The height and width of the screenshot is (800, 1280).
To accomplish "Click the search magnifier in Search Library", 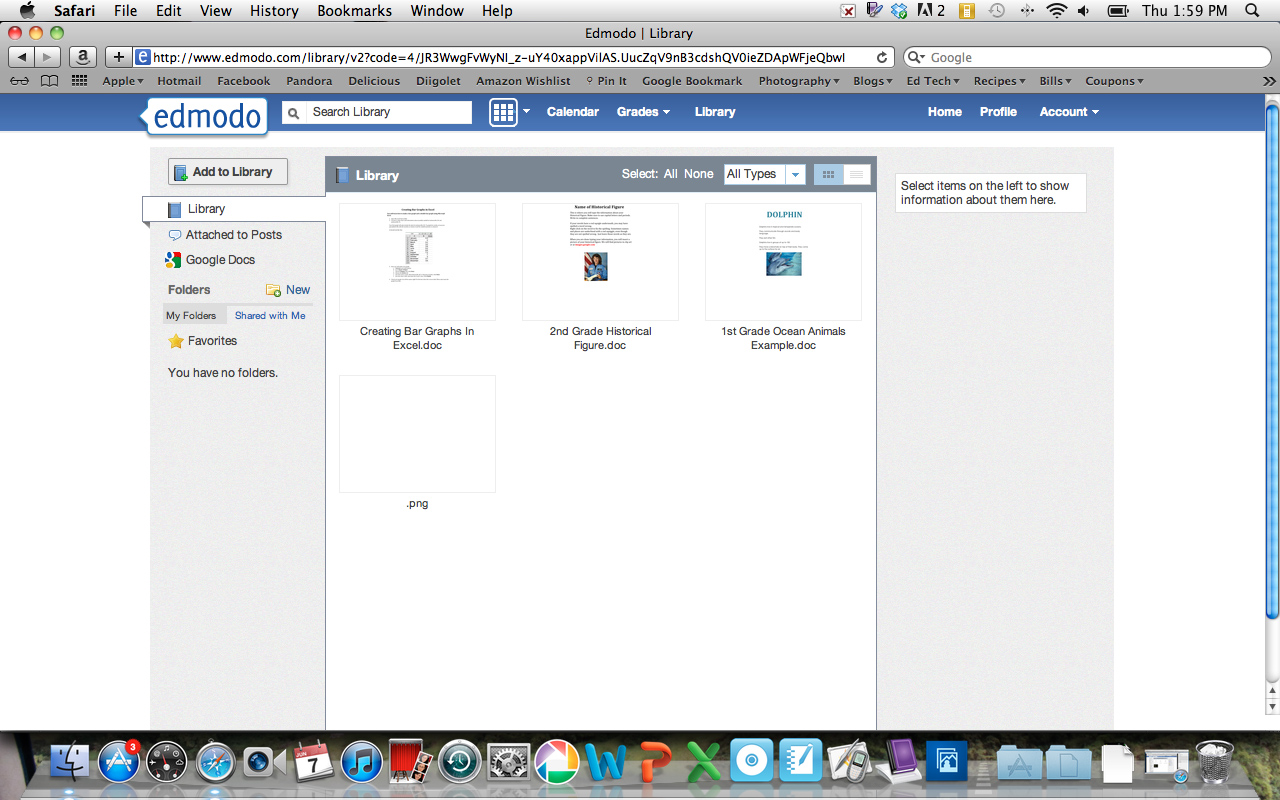I will 292,112.
